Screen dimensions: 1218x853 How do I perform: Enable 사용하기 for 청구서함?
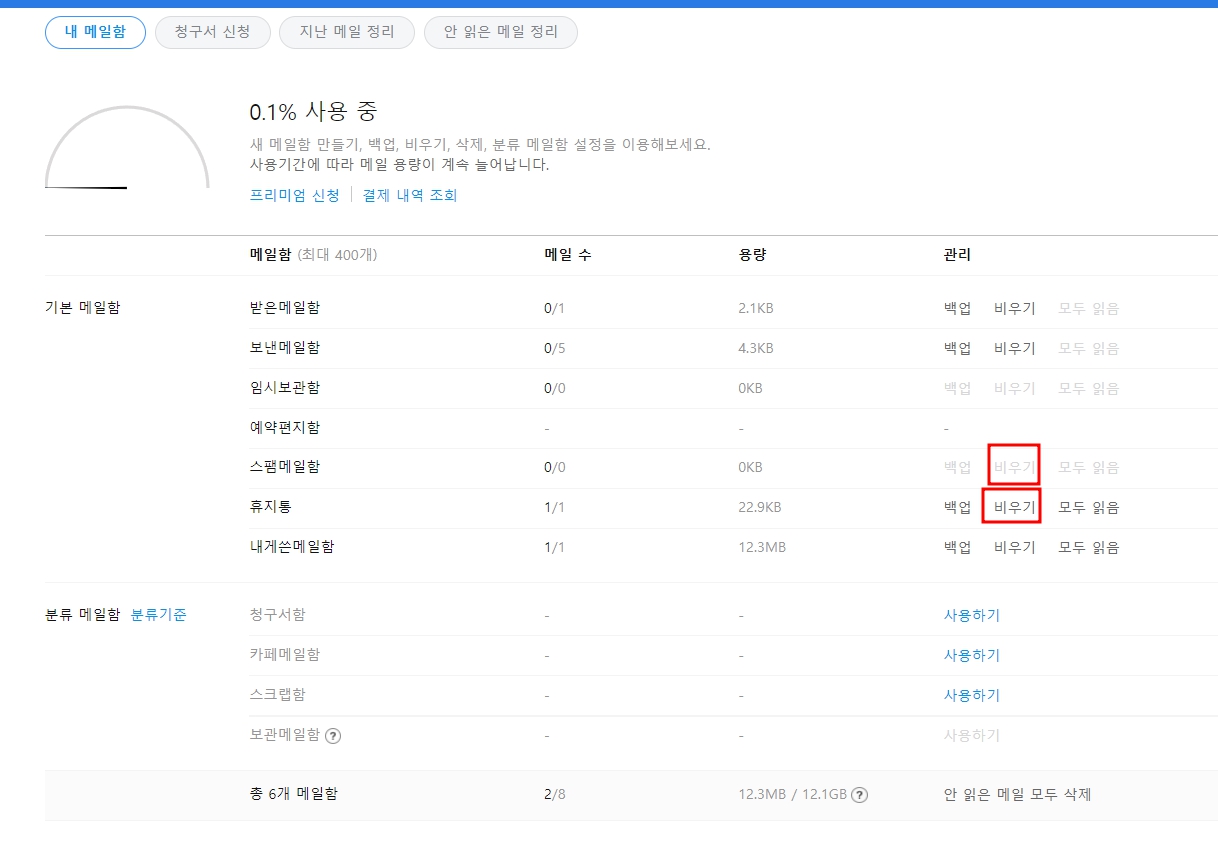[970, 615]
